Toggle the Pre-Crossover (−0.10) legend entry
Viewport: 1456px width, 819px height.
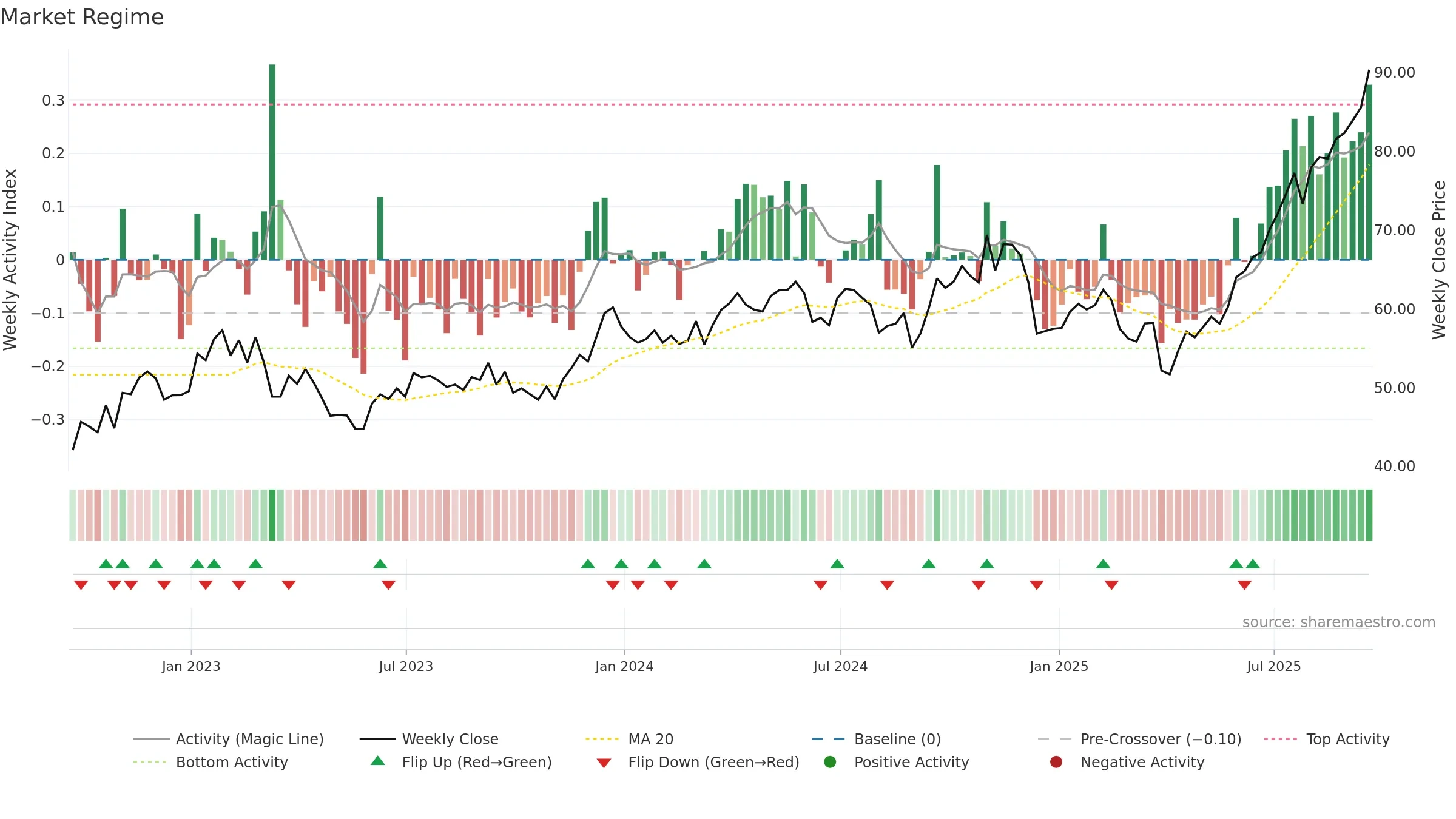1139,739
